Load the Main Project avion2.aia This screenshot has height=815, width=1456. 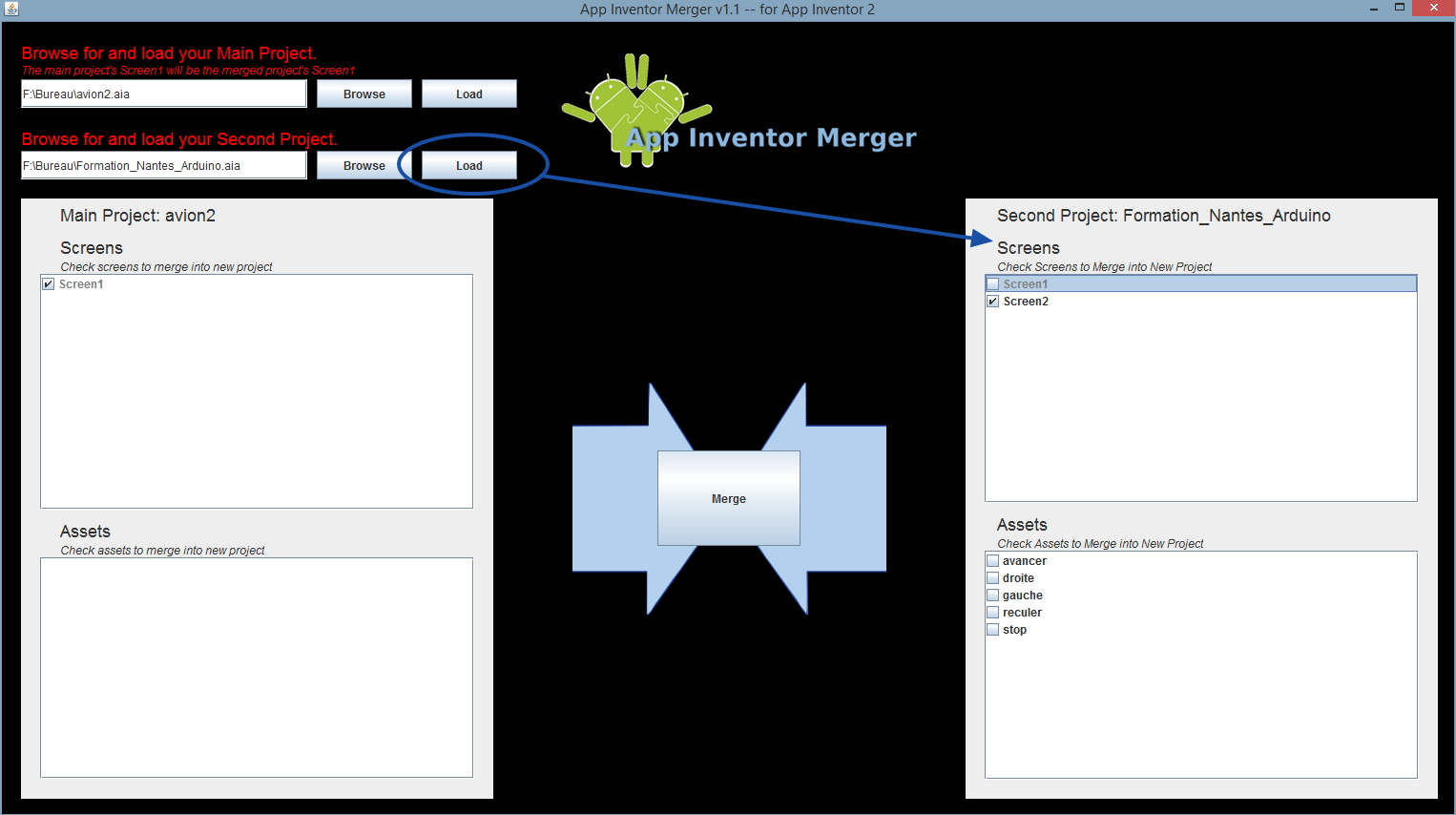tap(468, 94)
